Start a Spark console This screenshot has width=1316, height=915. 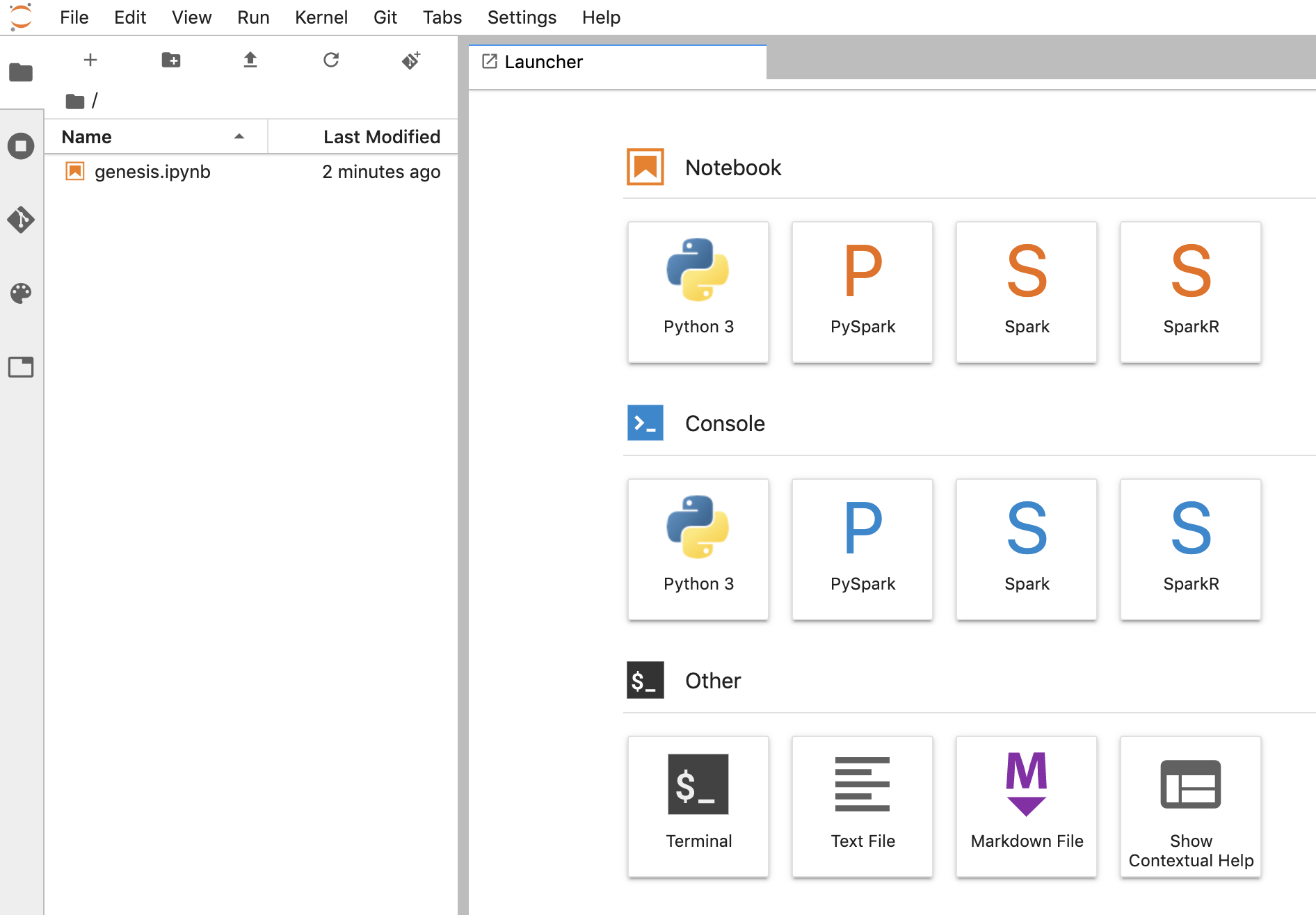pyautogui.click(x=1027, y=549)
